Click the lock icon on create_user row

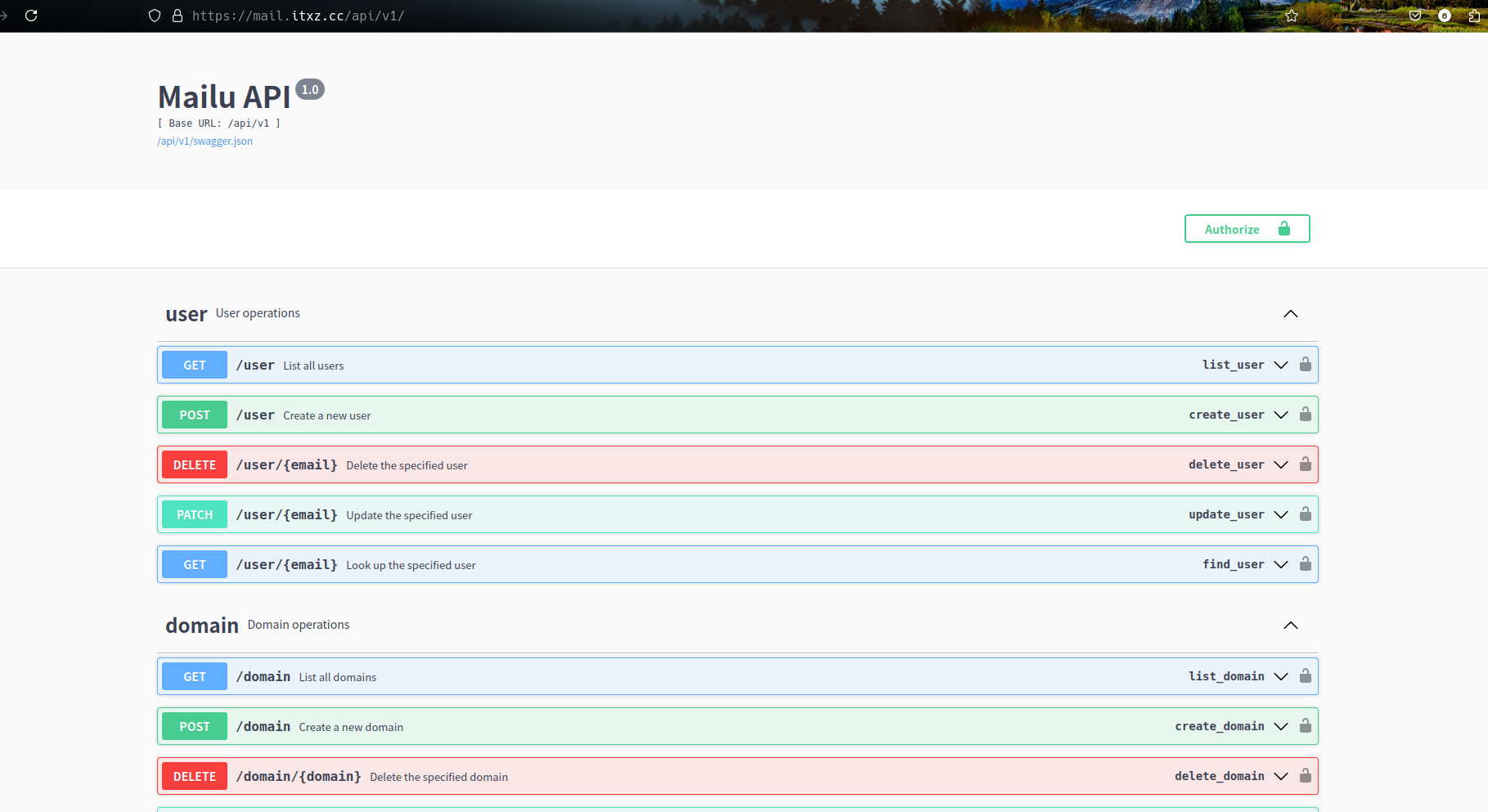(x=1306, y=415)
